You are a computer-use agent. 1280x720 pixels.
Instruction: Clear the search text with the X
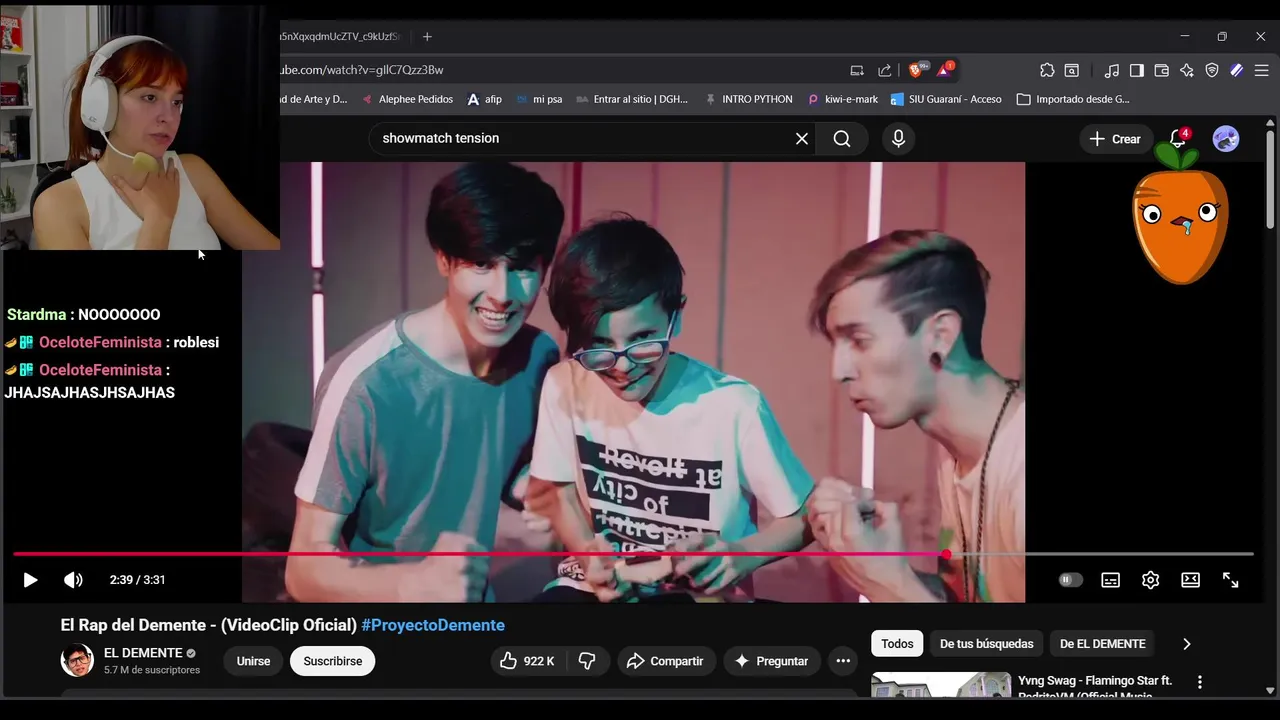801,139
